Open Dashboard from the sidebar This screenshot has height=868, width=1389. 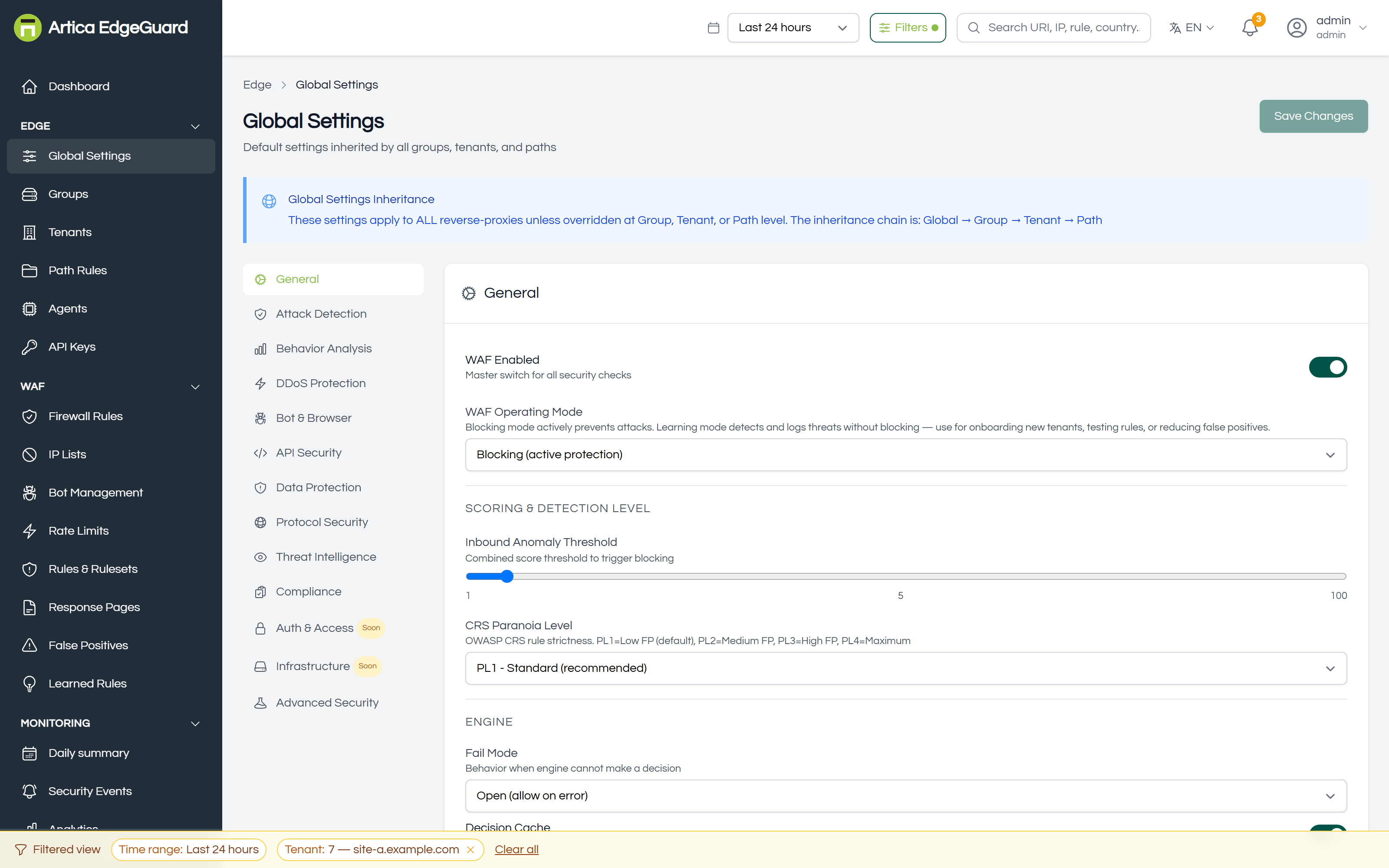click(111, 86)
